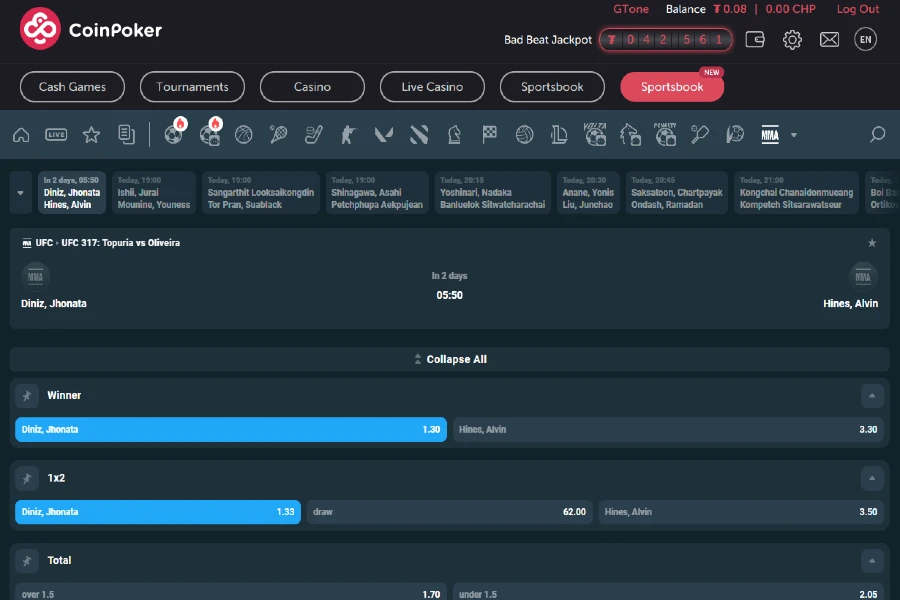Switch to the Tournaments tab
The width and height of the screenshot is (900, 600).
192,87
